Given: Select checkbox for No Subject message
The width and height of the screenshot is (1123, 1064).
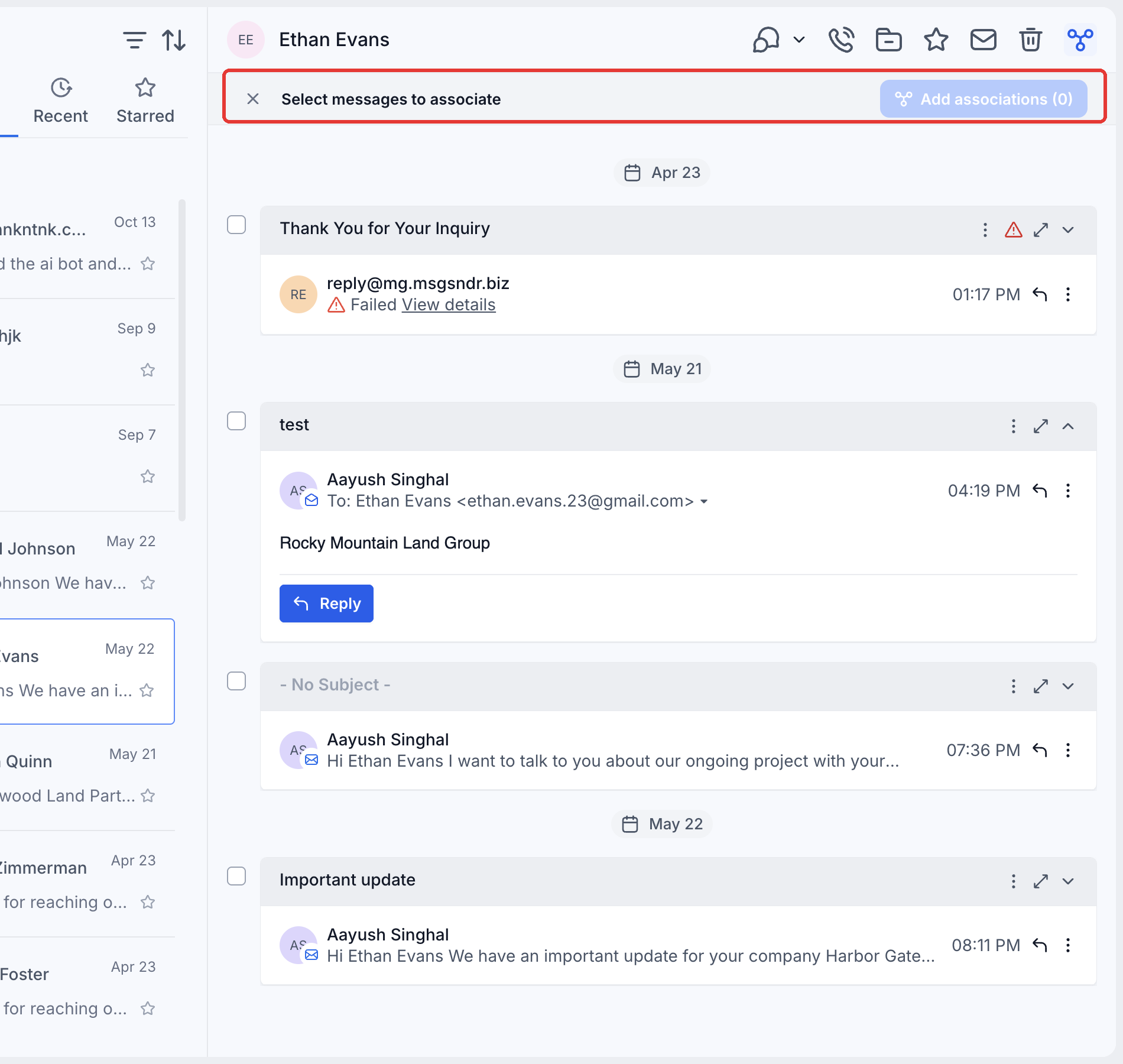Looking at the screenshot, I should 236,681.
